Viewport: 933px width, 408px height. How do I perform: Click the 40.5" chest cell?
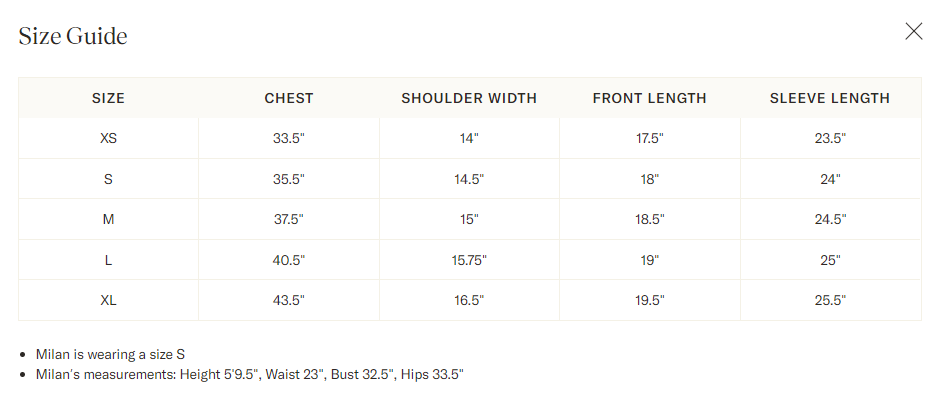coord(289,260)
